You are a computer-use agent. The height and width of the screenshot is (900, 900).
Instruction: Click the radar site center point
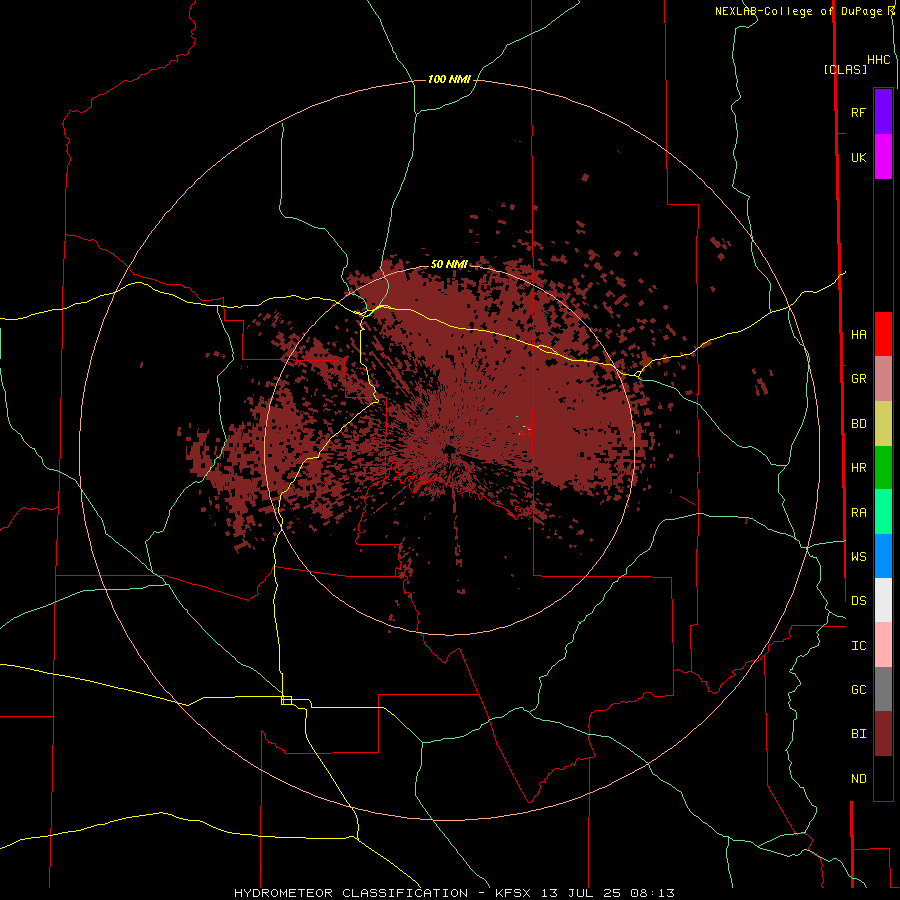point(449,450)
